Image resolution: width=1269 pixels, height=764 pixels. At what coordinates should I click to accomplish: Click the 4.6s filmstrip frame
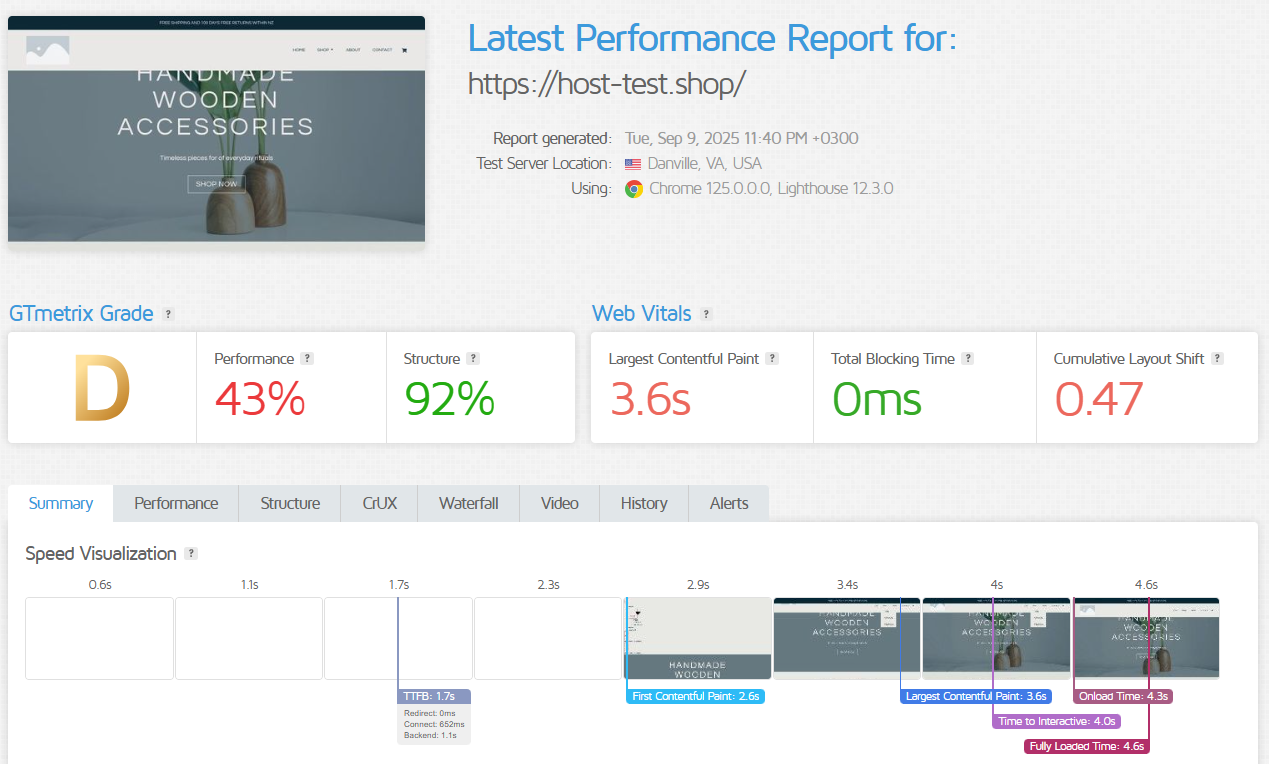click(1146, 639)
